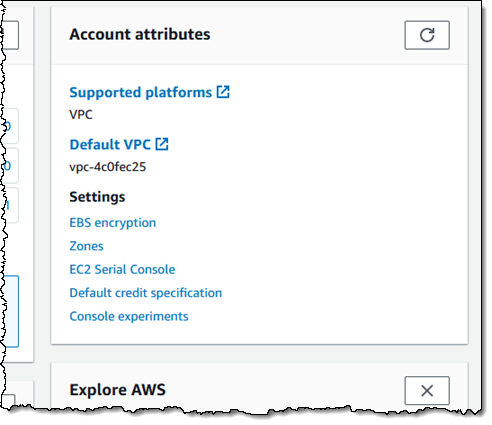The width and height of the screenshot is (492, 425).
Task: Click the first partially visible resource count at left
Action: click(11, 126)
